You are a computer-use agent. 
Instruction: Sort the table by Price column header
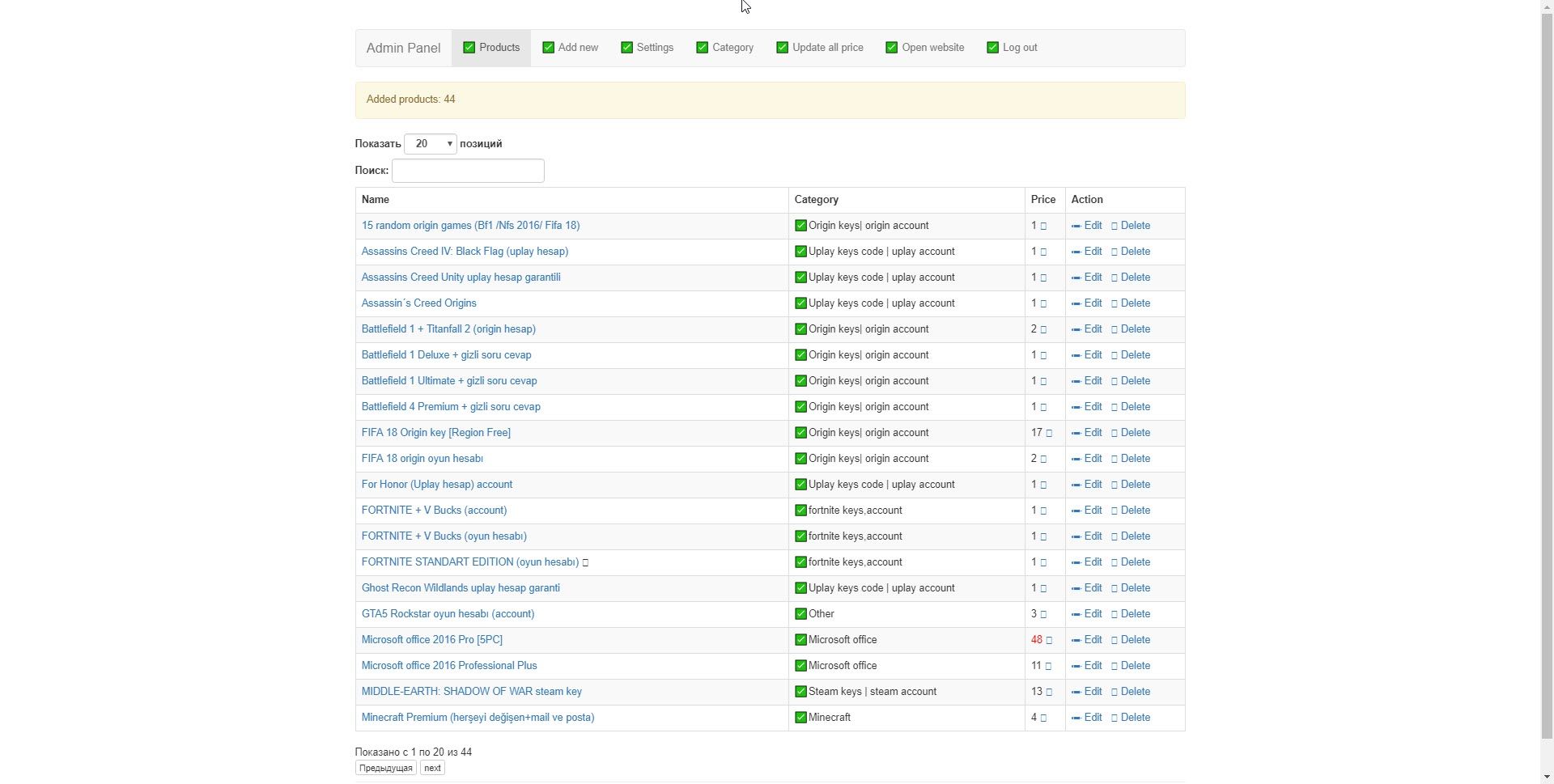tap(1042, 200)
